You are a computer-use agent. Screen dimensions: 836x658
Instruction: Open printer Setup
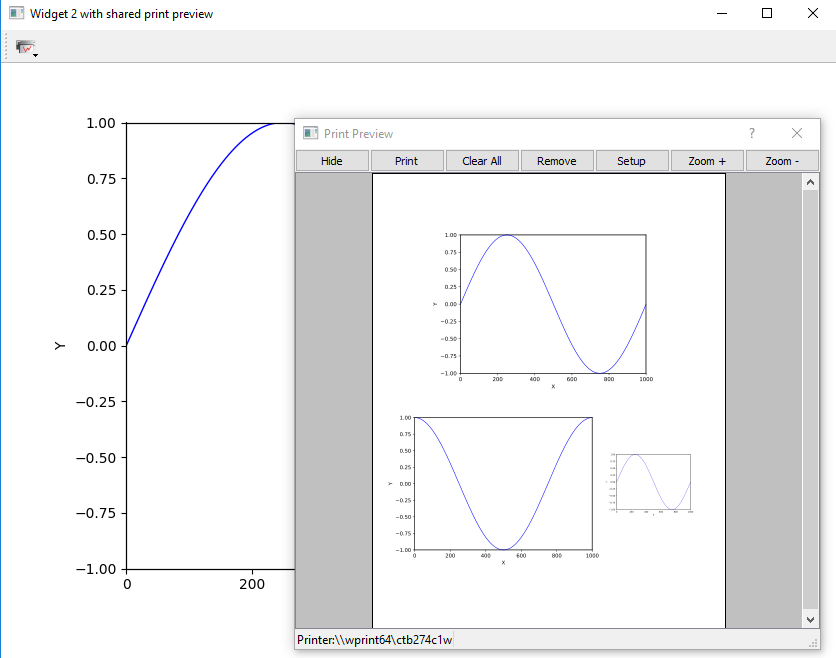click(631, 161)
